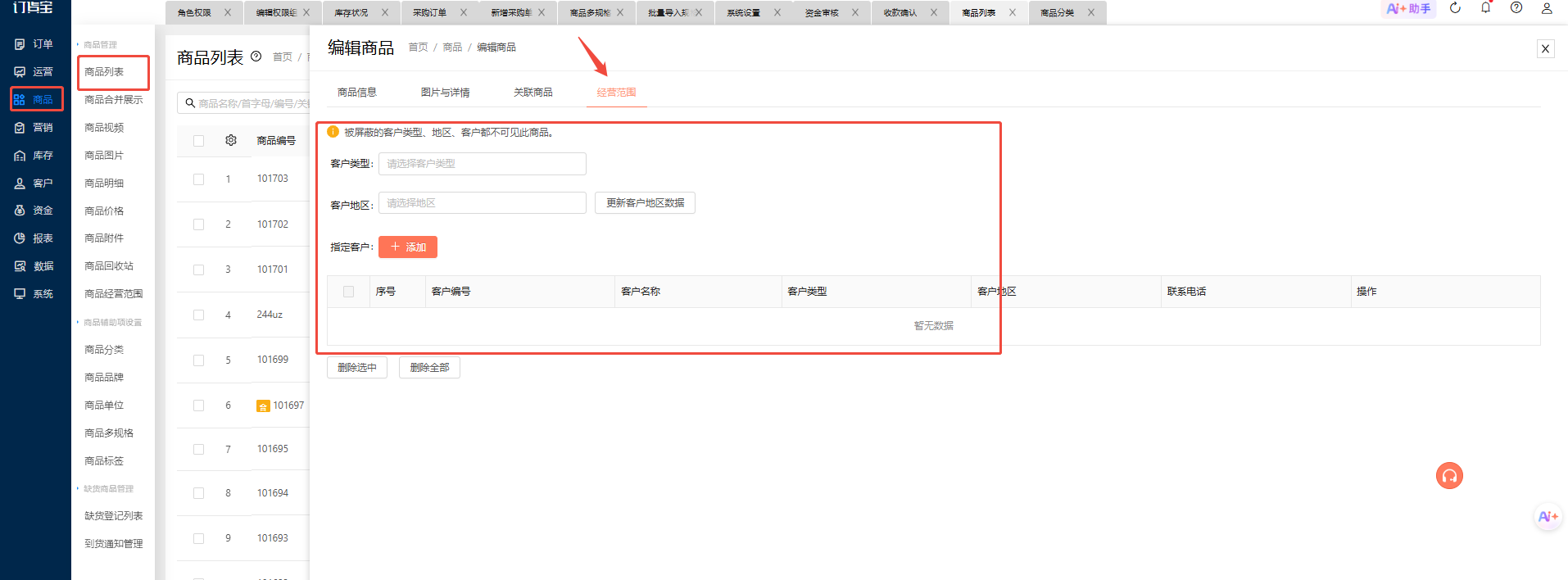Click the help icon beside 商品列表 title
This screenshot has width=1568, height=580.
pyautogui.click(x=256, y=57)
